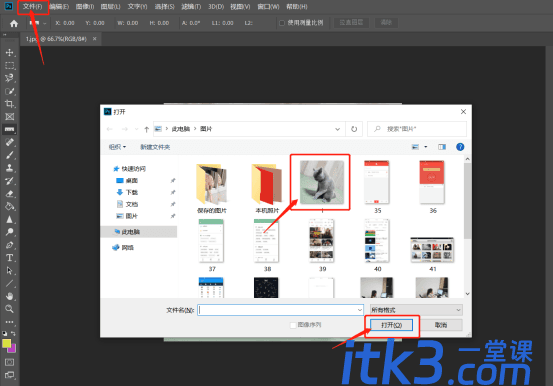Open the 组织 dropdown menu
The image size is (553, 386).
(117, 147)
